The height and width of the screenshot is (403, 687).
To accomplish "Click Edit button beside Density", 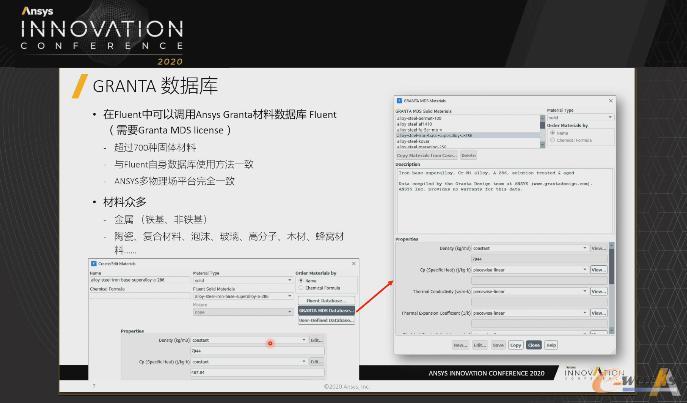I will (316, 340).
